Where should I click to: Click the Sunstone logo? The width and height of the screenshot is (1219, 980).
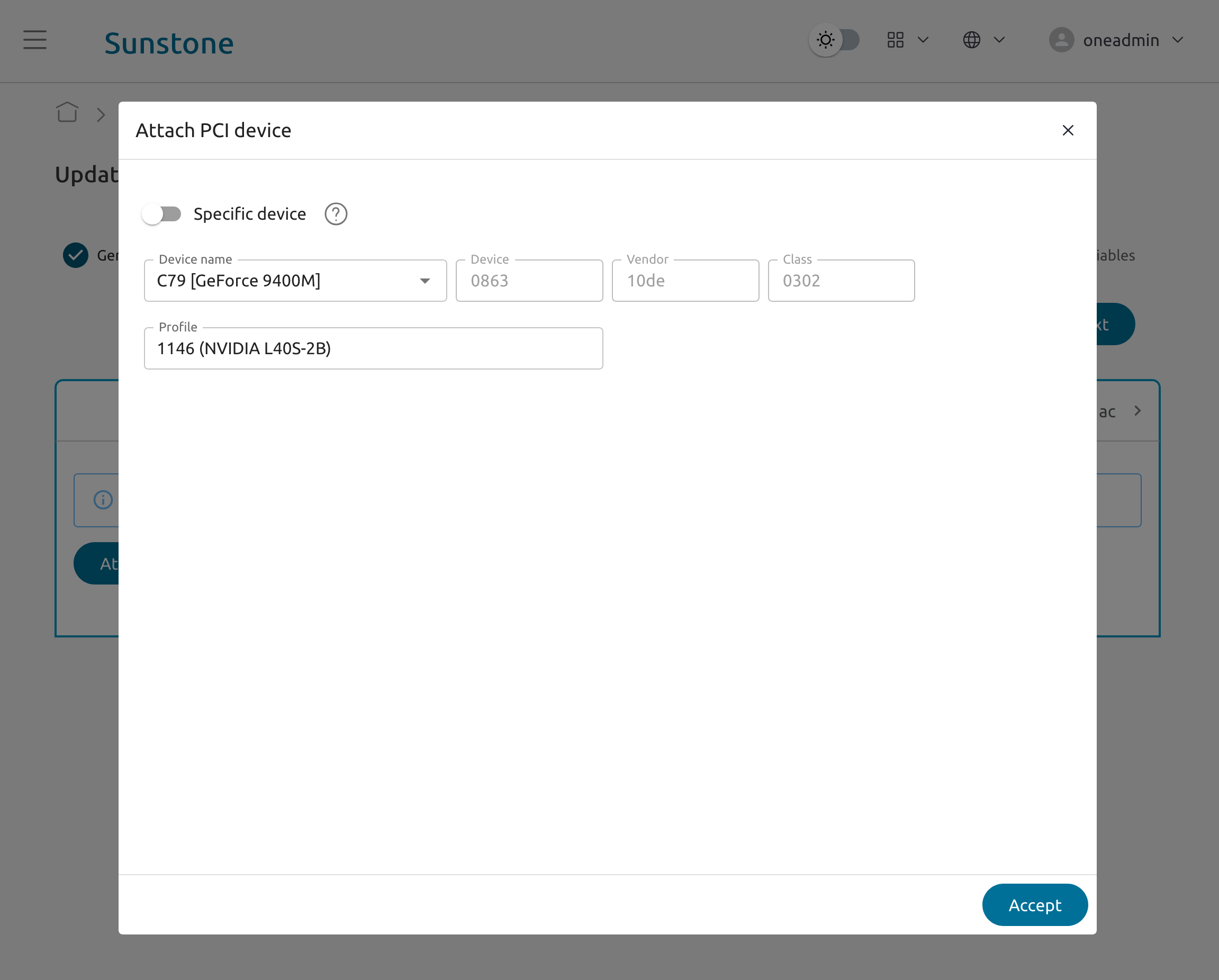(x=169, y=42)
